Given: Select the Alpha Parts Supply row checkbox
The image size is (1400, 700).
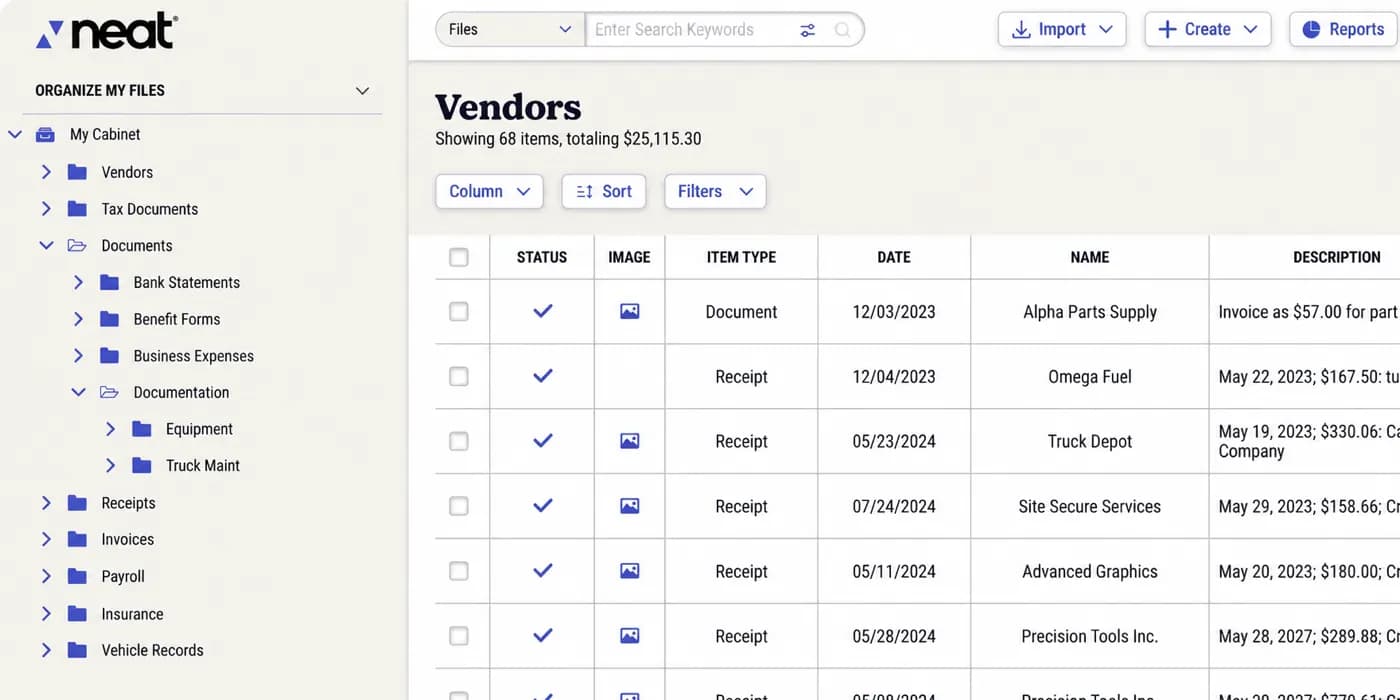Looking at the screenshot, I should pyautogui.click(x=459, y=311).
